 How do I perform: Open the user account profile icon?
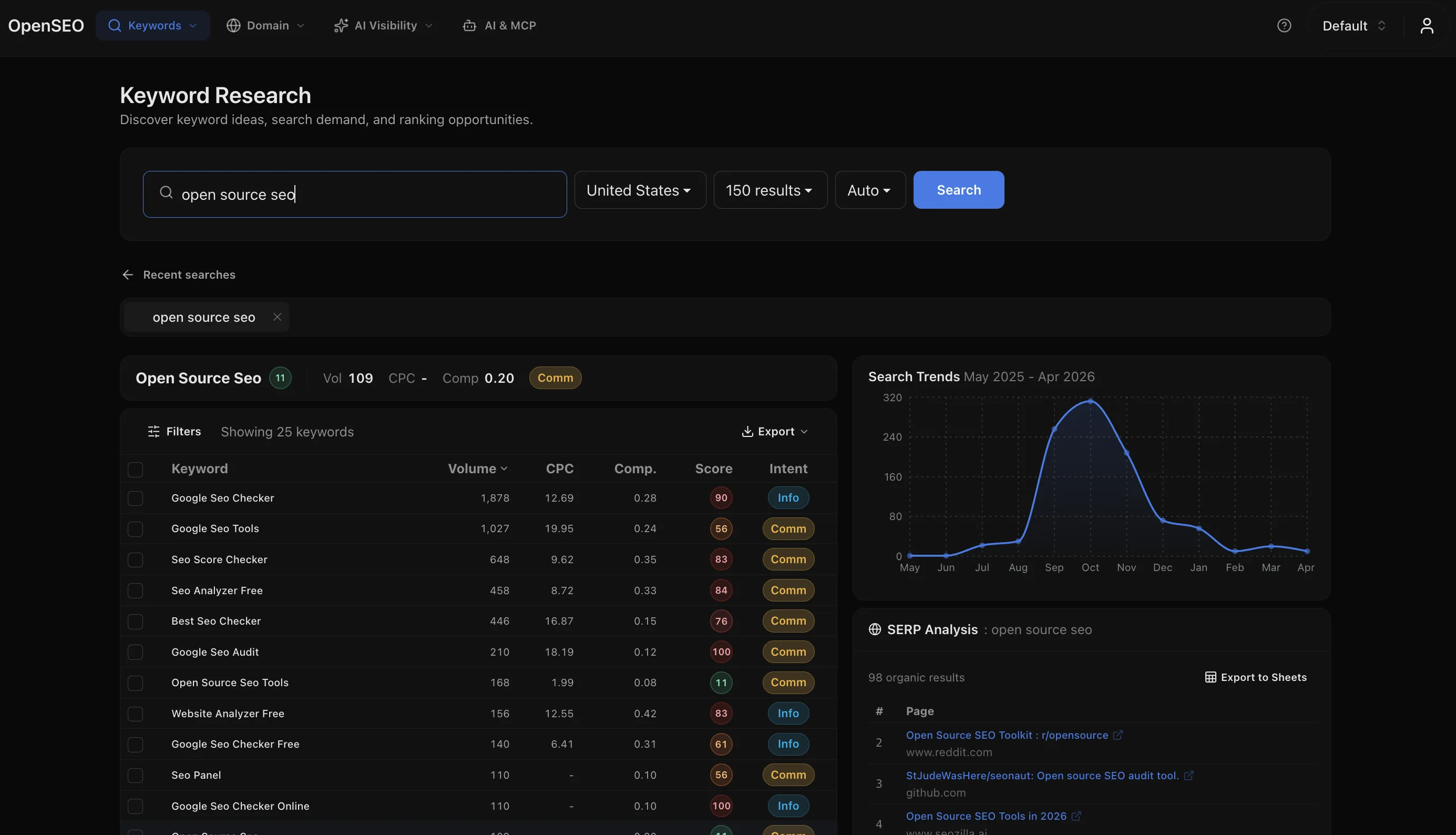[1427, 26]
